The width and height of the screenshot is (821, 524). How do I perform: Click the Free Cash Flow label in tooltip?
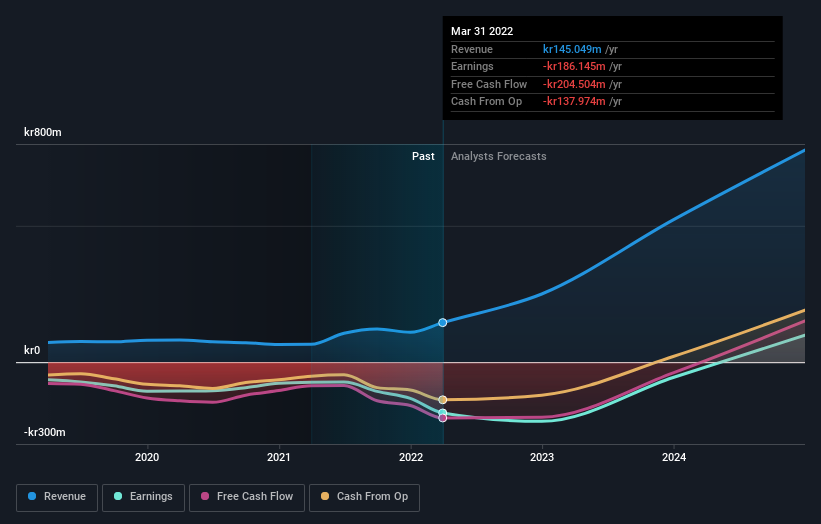tap(489, 84)
